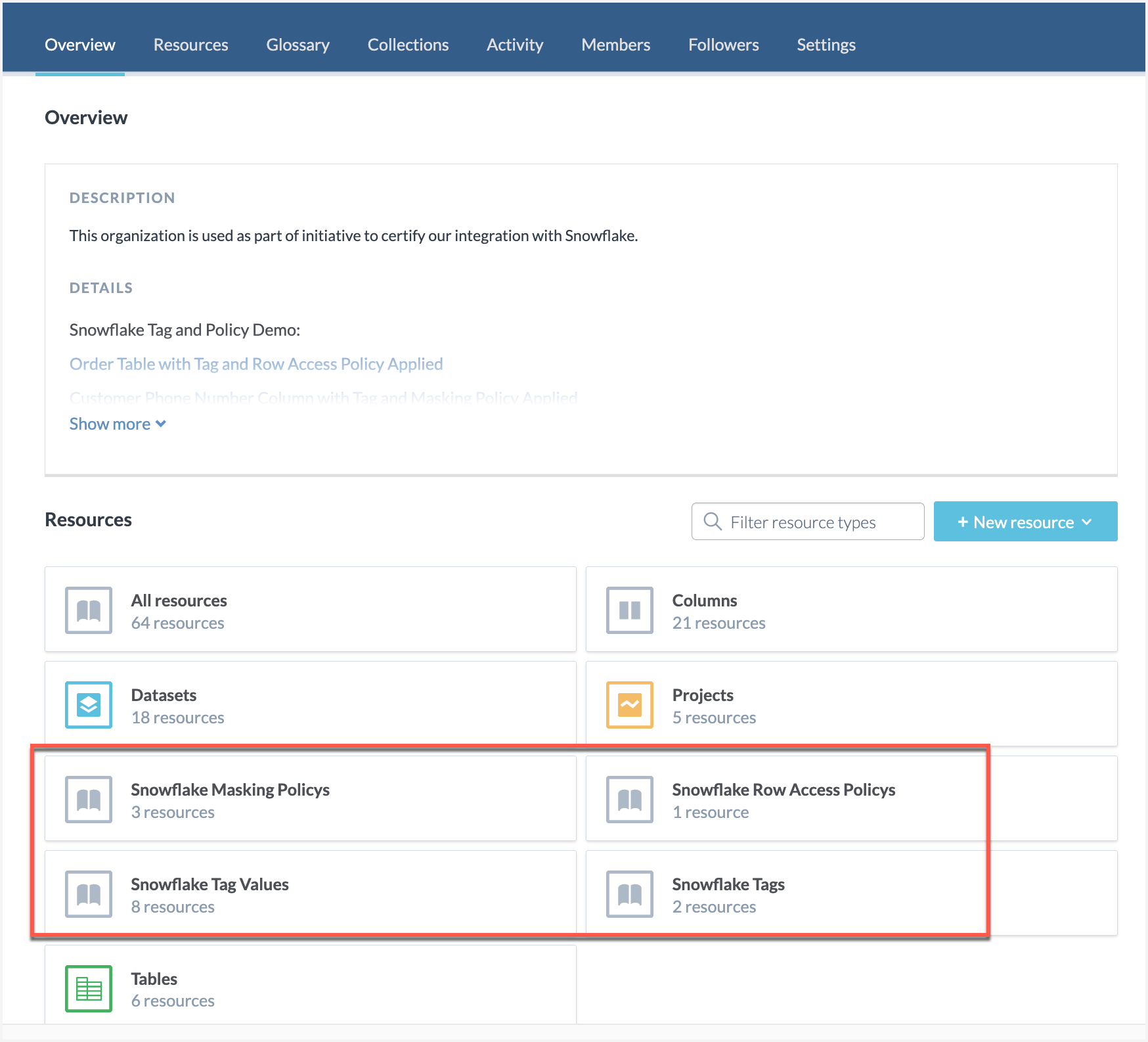Open the Columns resource card title
1148x1042 pixels.
pyautogui.click(x=705, y=600)
